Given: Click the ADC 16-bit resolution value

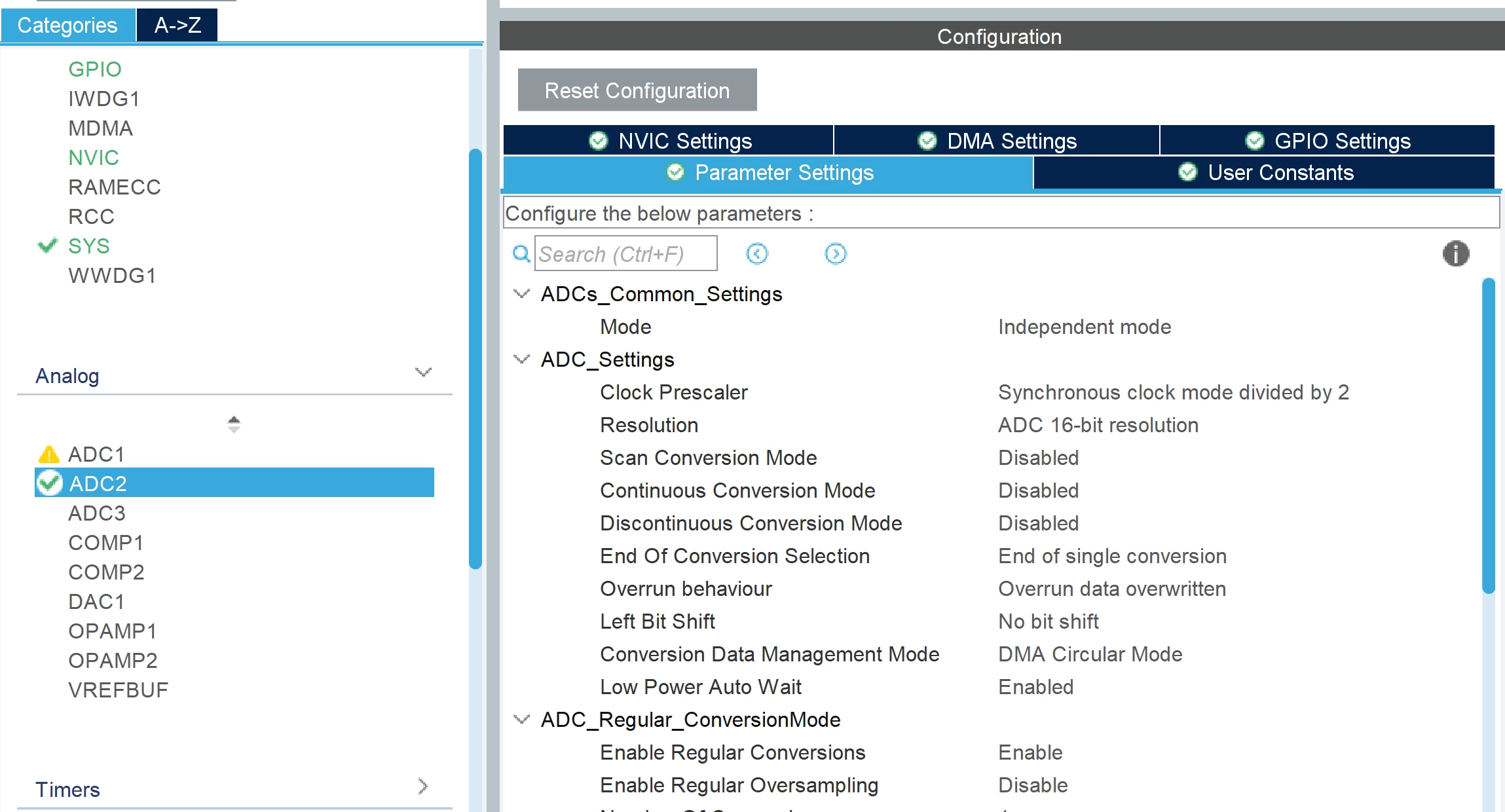Looking at the screenshot, I should coord(1098,425).
